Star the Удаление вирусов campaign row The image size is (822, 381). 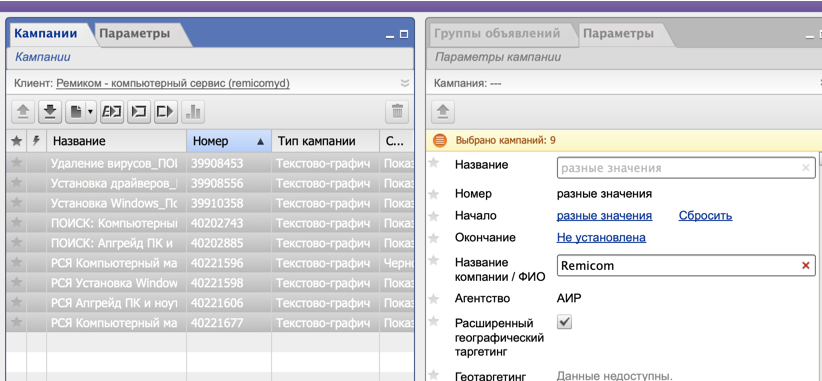pyautogui.click(x=16, y=164)
